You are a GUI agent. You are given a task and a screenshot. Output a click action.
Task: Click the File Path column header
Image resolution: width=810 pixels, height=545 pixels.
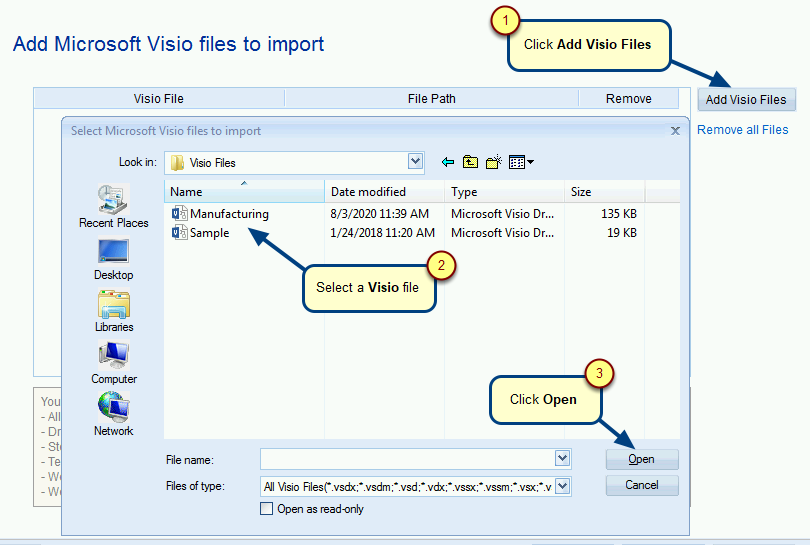click(431, 99)
